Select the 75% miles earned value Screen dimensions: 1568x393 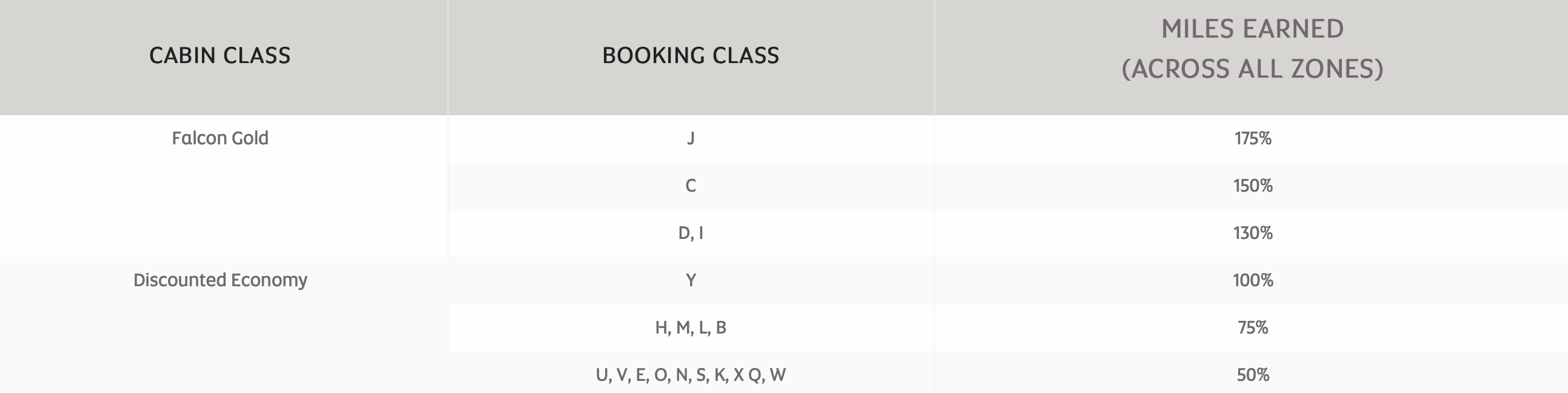pos(1253,328)
